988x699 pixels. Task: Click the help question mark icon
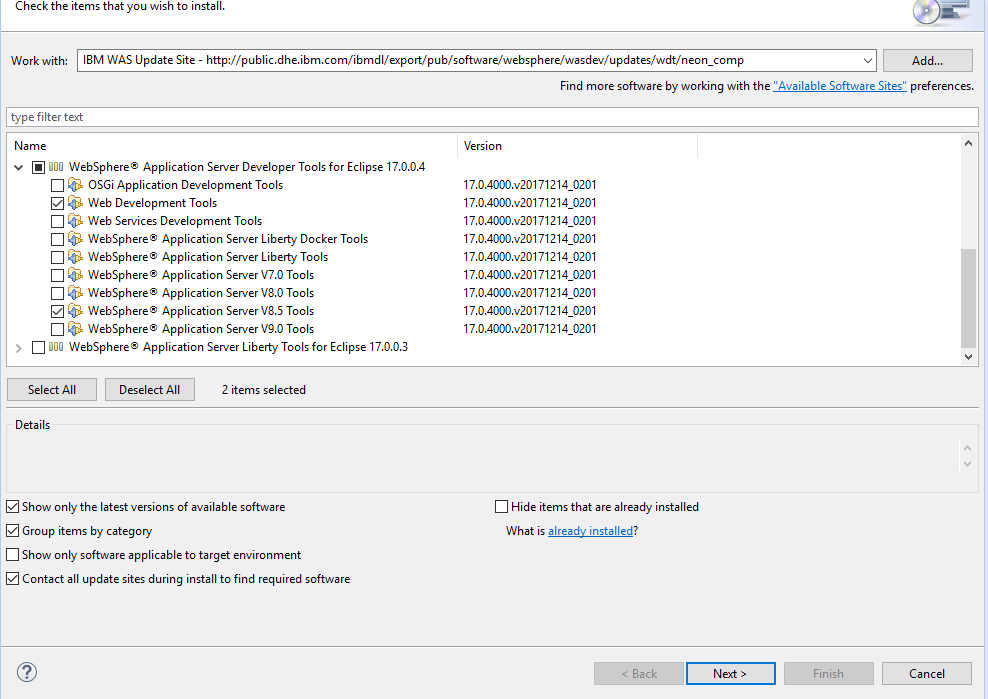pos(26,672)
